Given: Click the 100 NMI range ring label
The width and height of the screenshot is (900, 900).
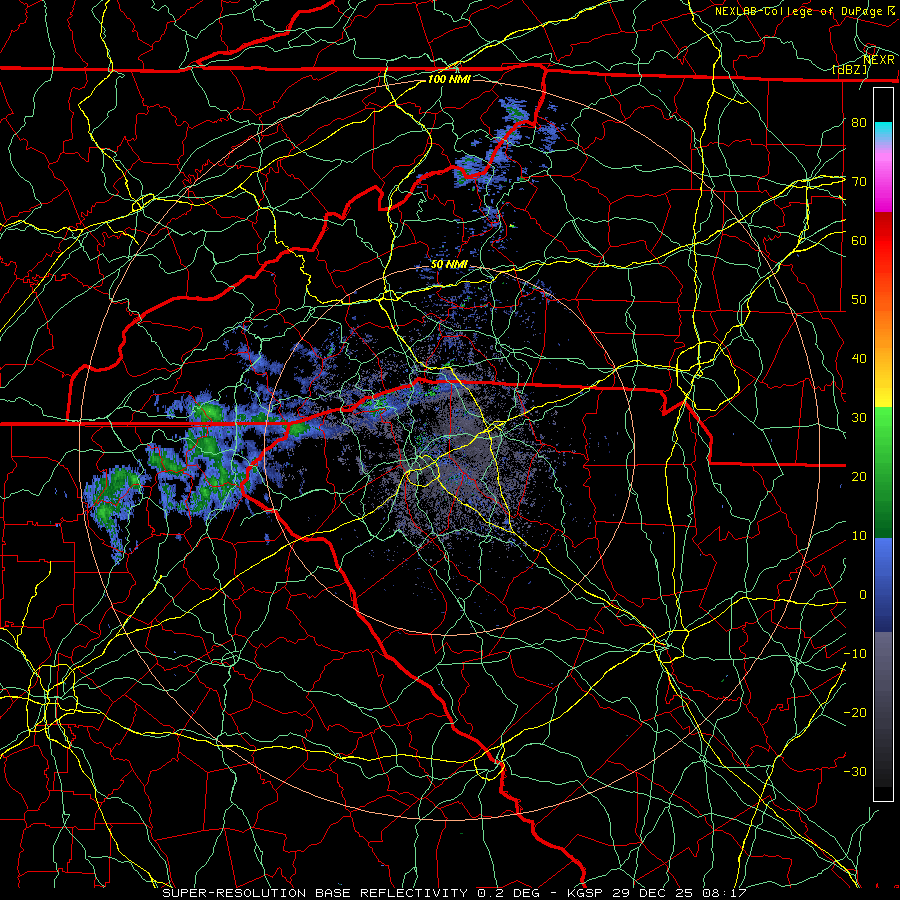Looking at the screenshot, I should pyautogui.click(x=449, y=79).
